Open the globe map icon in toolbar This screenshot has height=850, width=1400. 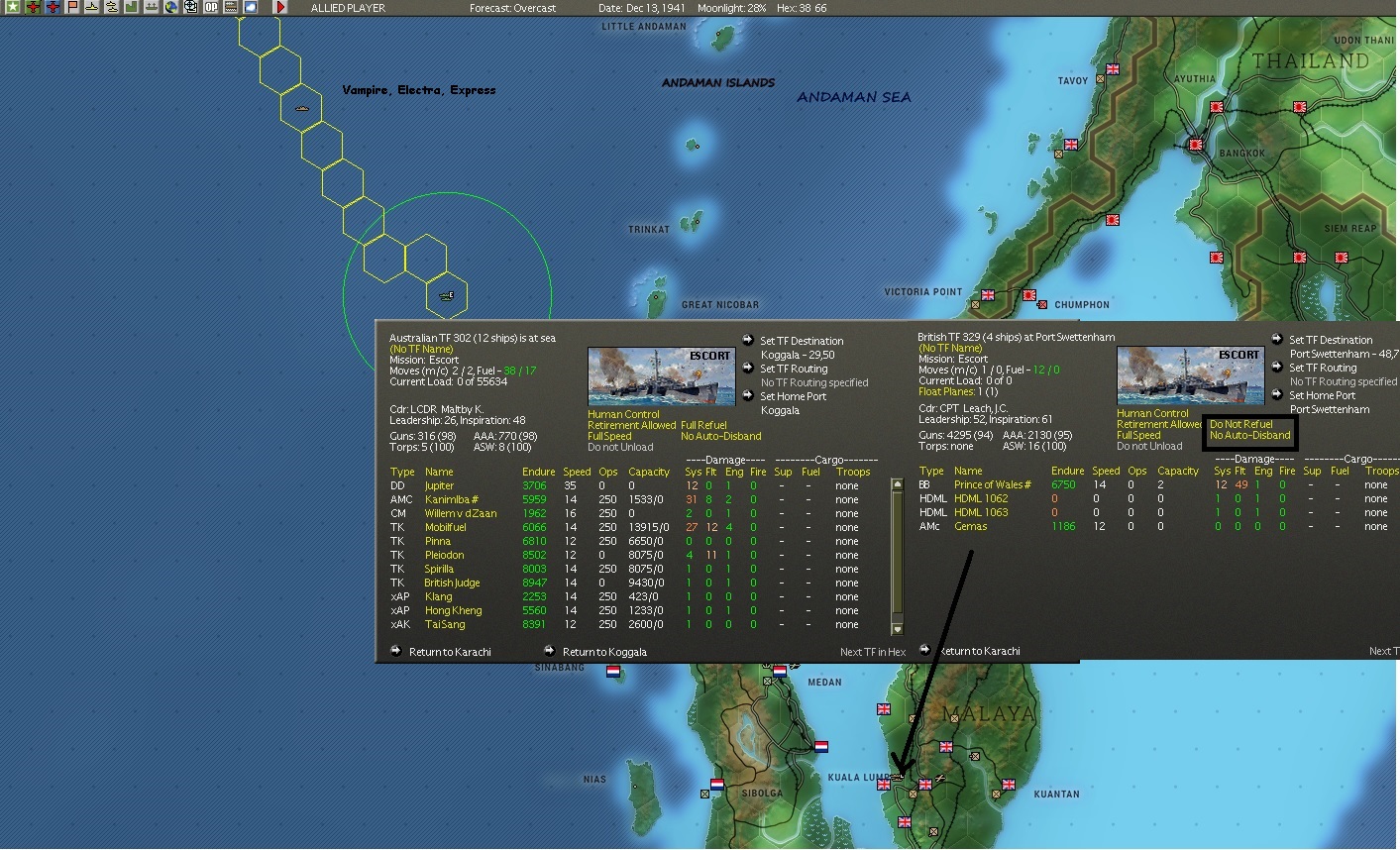pyautogui.click(x=171, y=7)
